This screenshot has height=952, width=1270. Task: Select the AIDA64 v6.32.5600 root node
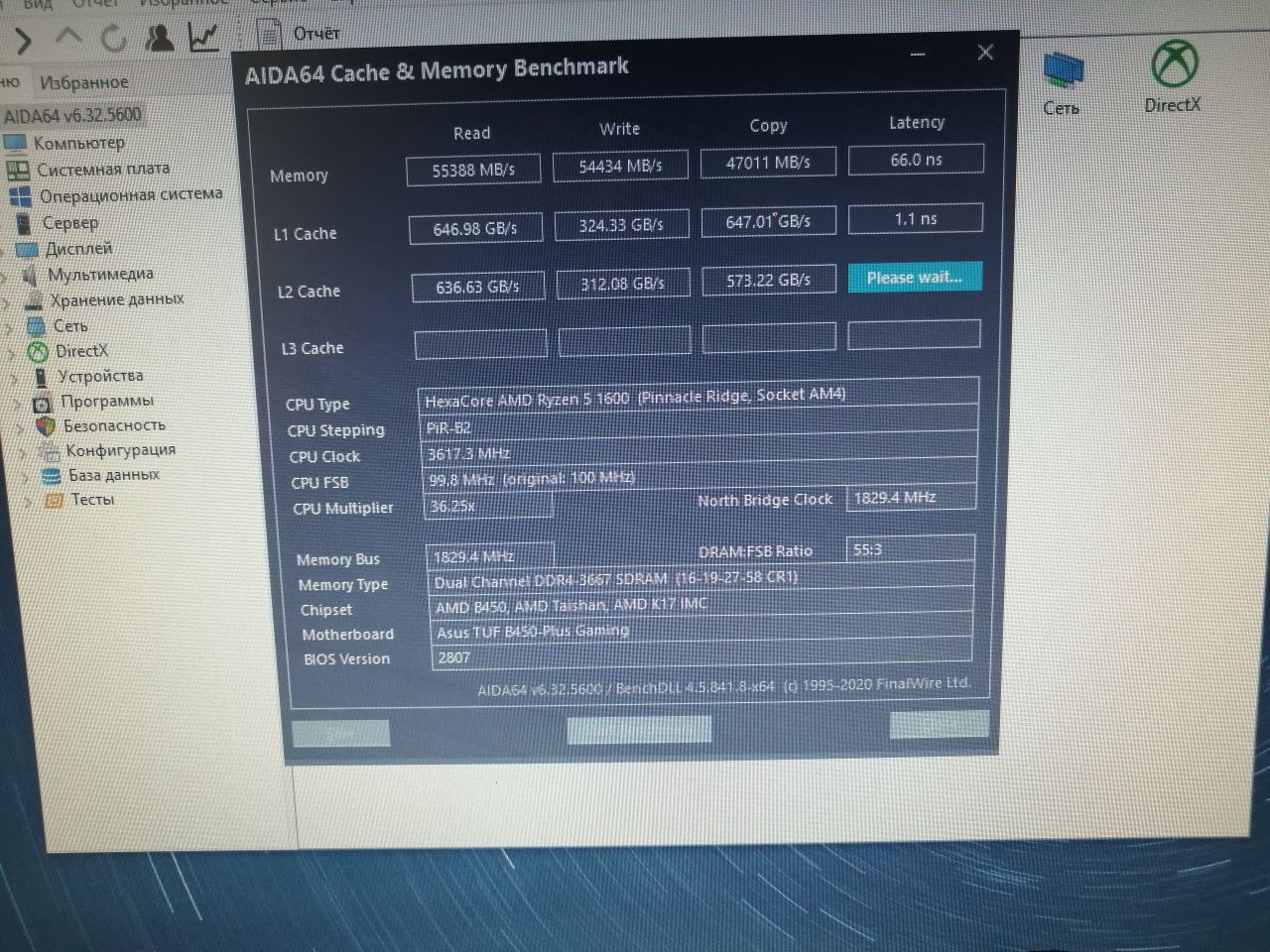(72, 115)
